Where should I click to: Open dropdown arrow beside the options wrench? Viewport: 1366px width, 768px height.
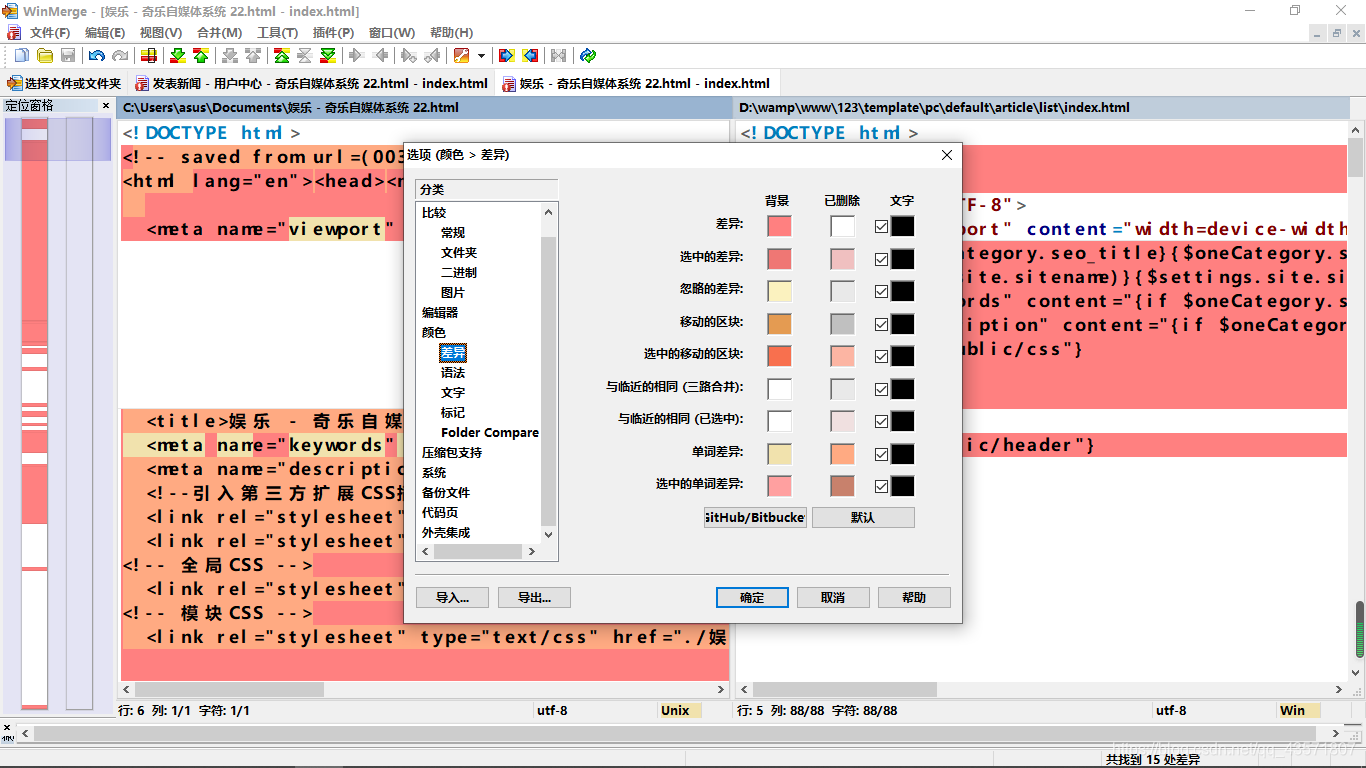point(481,56)
